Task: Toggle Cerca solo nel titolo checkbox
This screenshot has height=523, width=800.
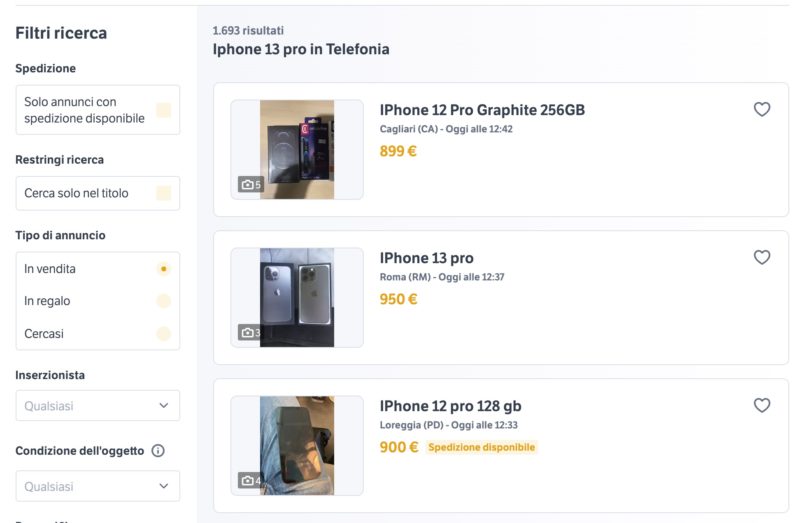Action: [x=163, y=193]
